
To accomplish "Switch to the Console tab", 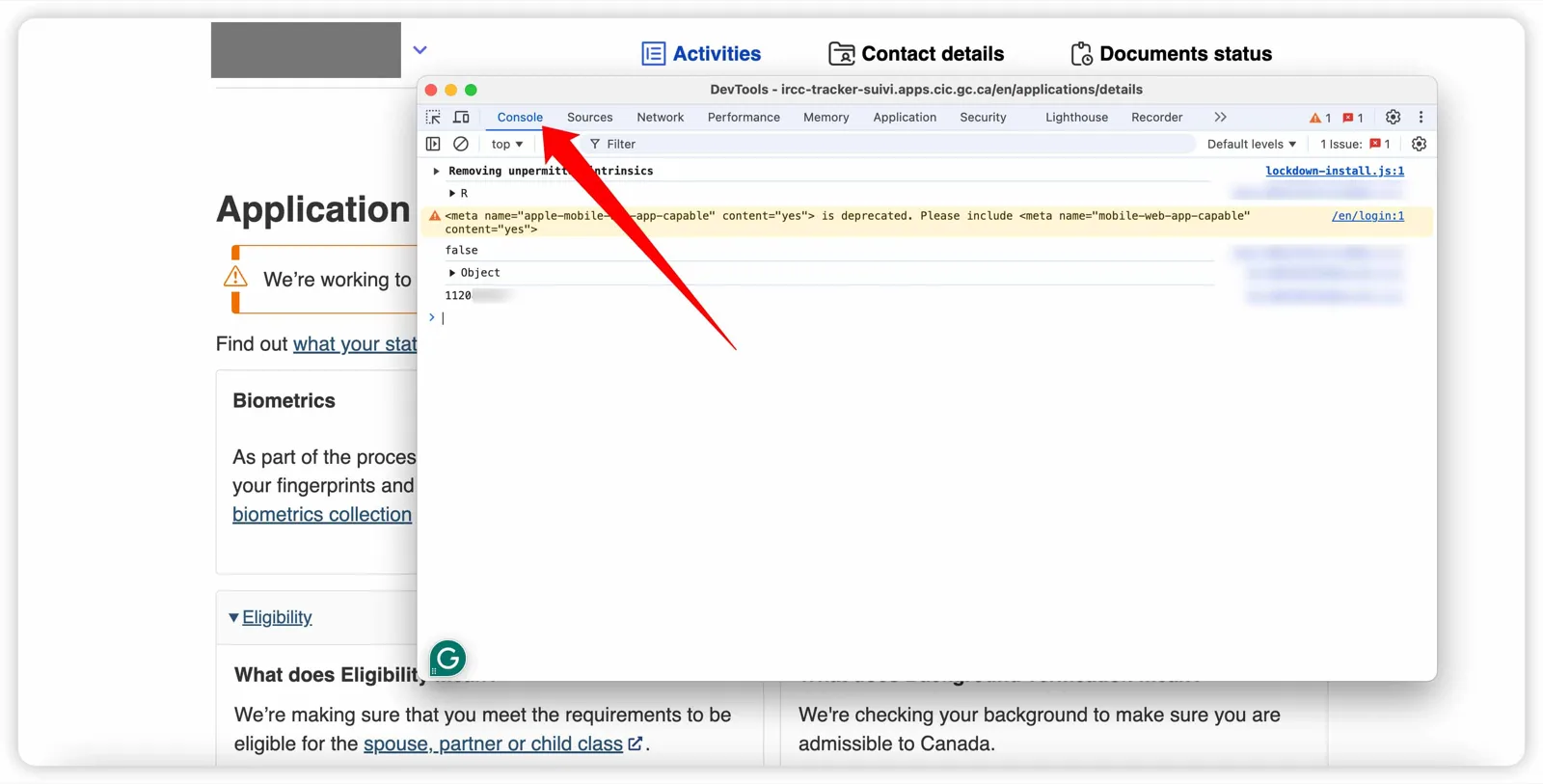I will click(520, 117).
